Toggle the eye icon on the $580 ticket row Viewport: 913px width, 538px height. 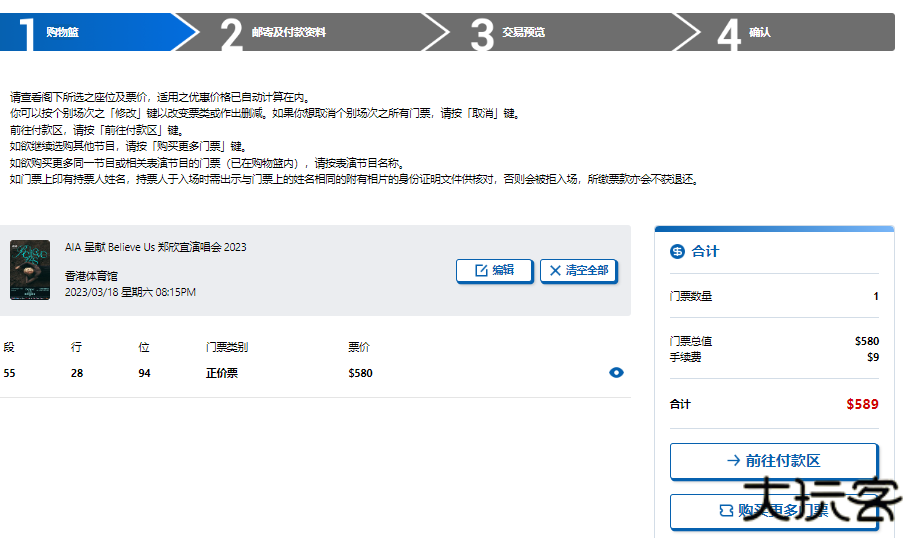point(616,373)
